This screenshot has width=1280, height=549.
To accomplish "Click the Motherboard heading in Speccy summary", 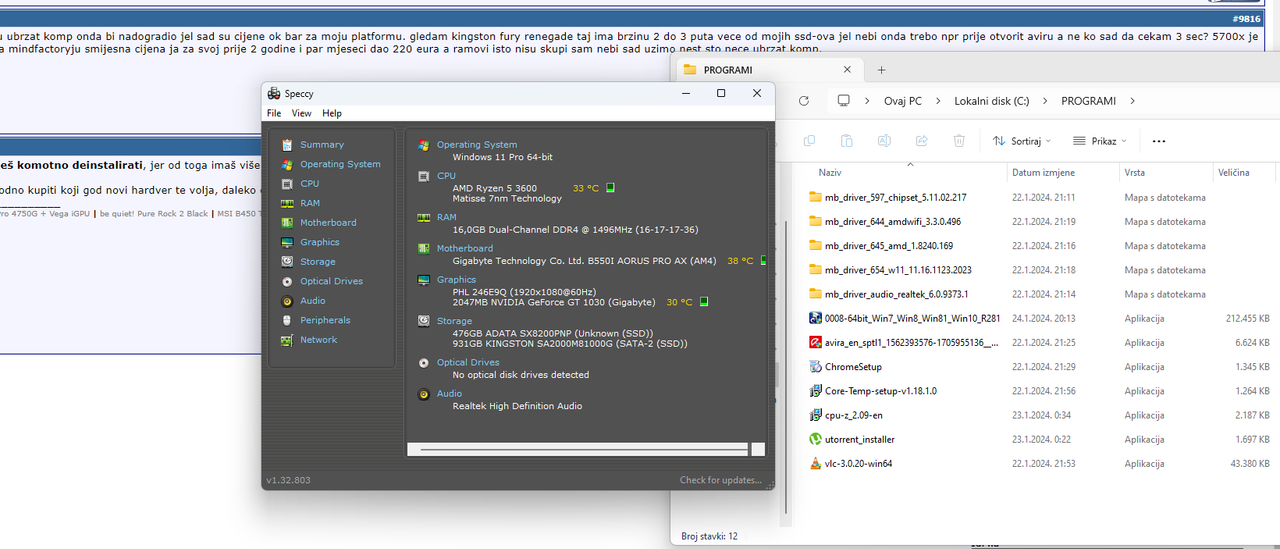I will (x=464, y=248).
